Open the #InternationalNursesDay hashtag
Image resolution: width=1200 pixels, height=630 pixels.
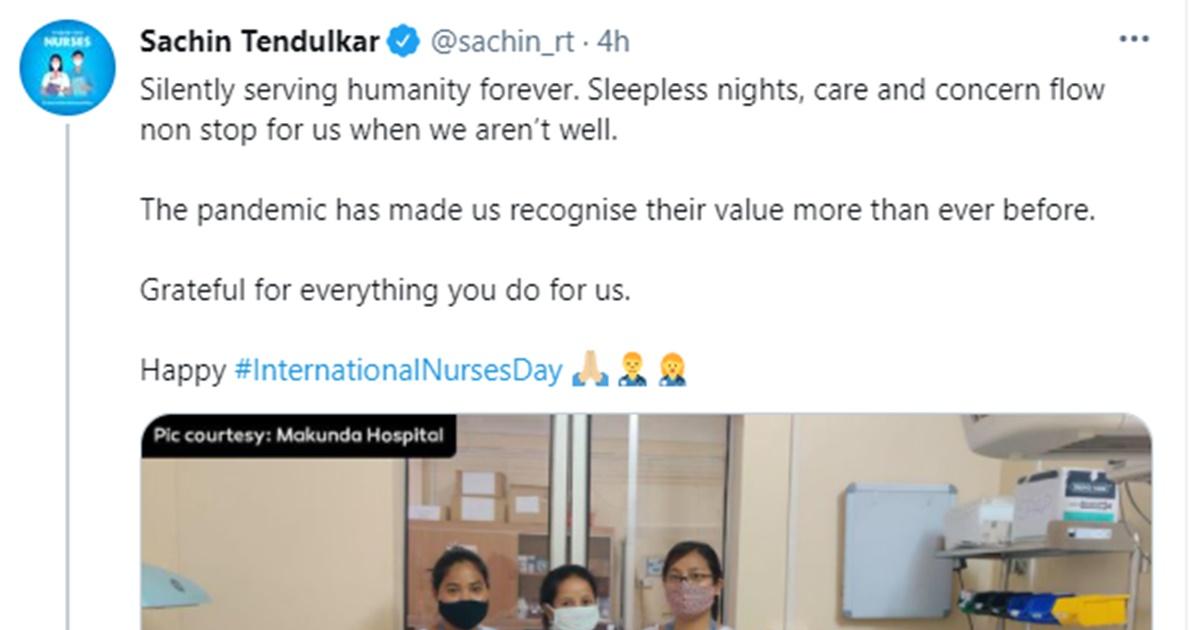point(398,371)
